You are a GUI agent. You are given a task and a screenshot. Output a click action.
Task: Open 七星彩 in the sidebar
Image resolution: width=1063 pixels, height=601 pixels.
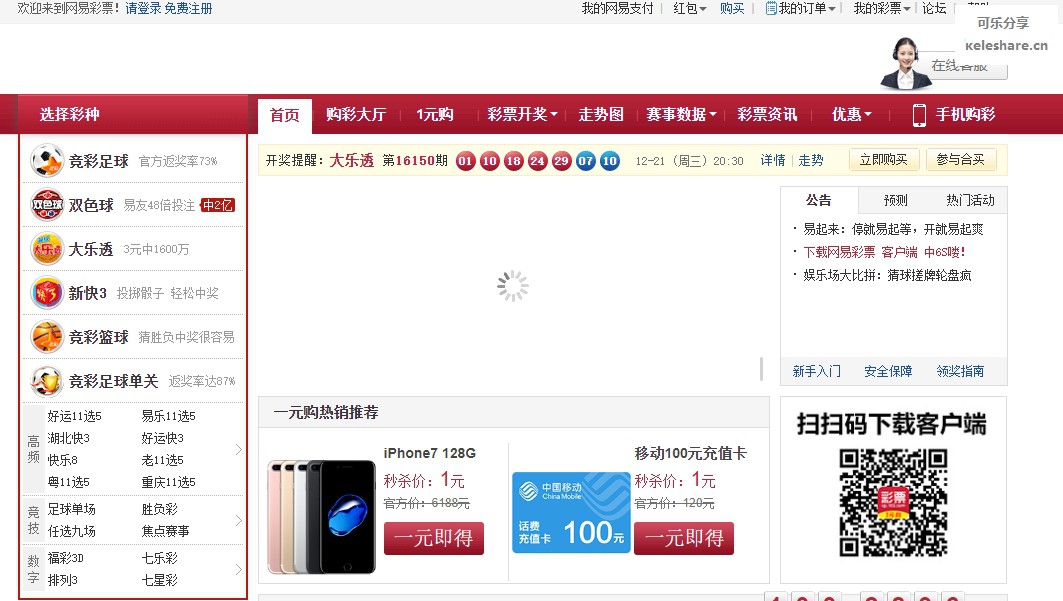(x=159, y=580)
